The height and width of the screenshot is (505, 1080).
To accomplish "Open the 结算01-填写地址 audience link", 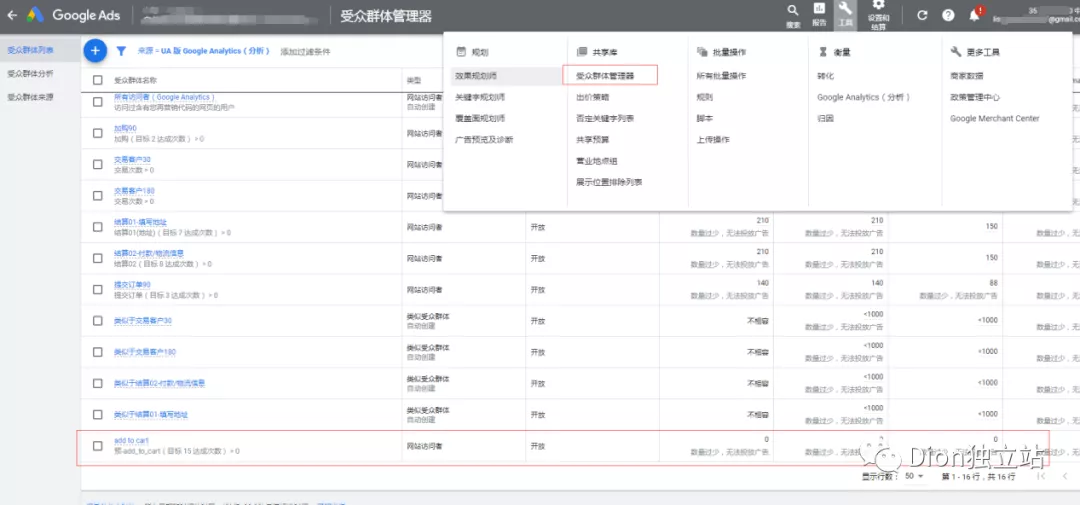I will coord(141,222).
